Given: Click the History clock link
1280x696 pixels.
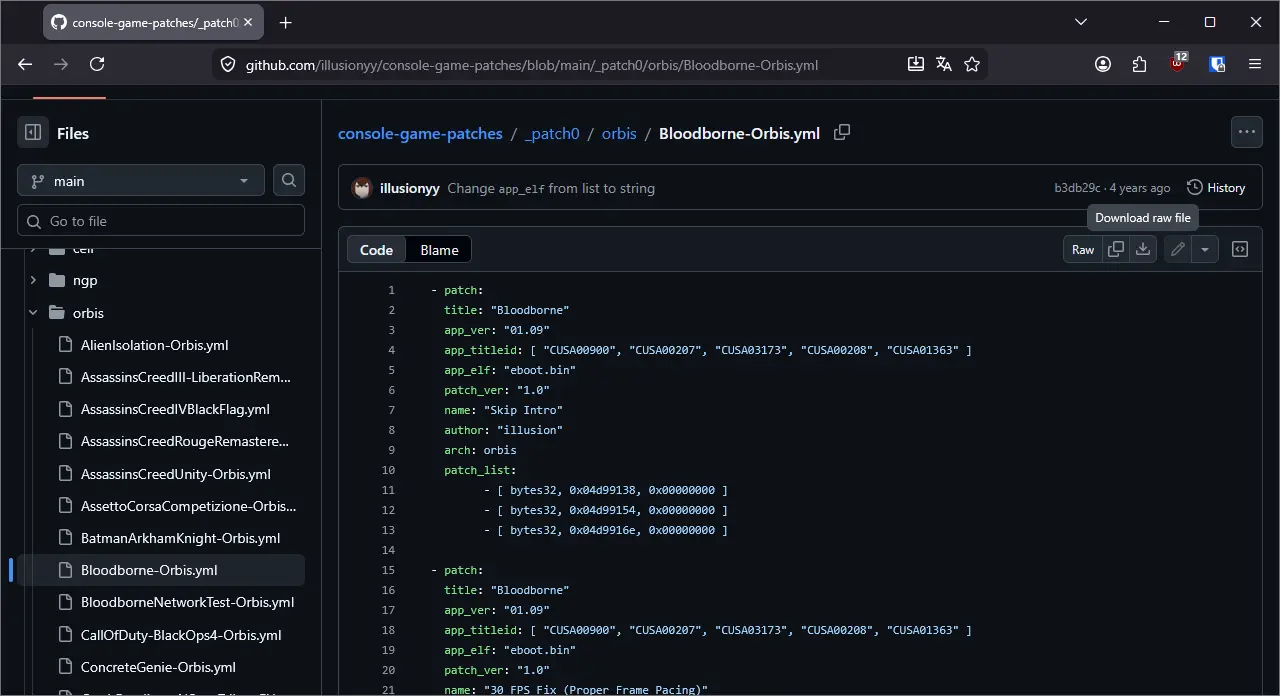Looking at the screenshot, I should (x=1216, y=187).
